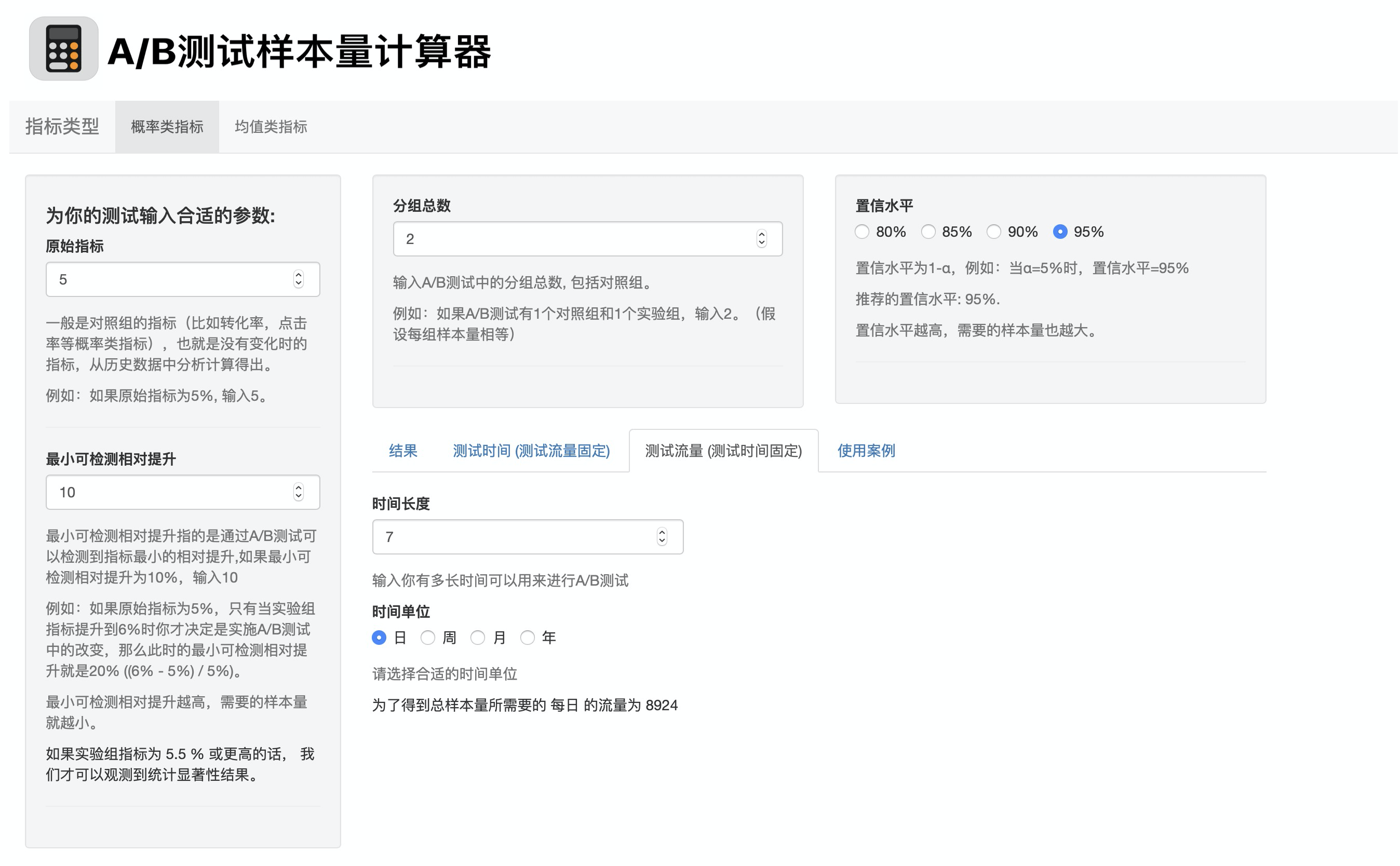1400x866 pixels.
Task: Choose 年 as the time unit
Action: [527, 637]
